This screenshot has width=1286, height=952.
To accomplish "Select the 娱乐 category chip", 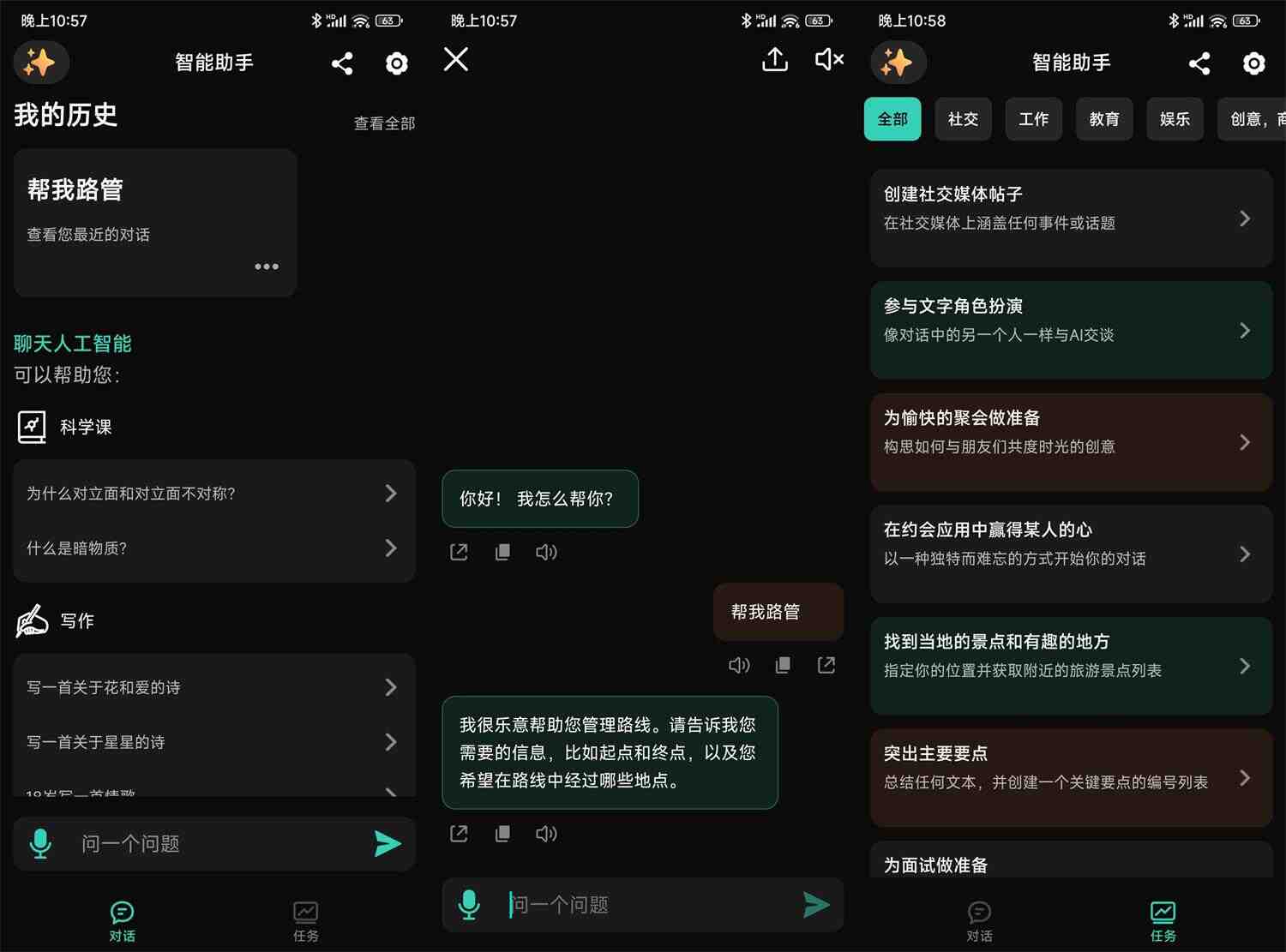I will pyautogui.click(x=1175, y=119).
